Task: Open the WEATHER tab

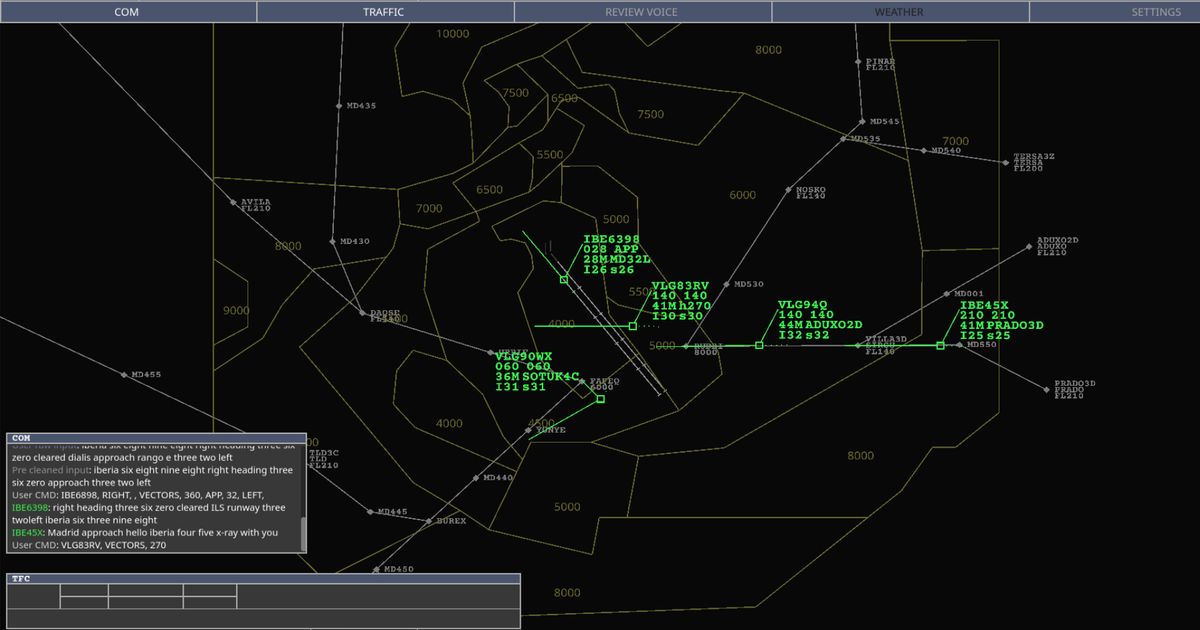Action: pyautogui.click(x=899, y=12)
